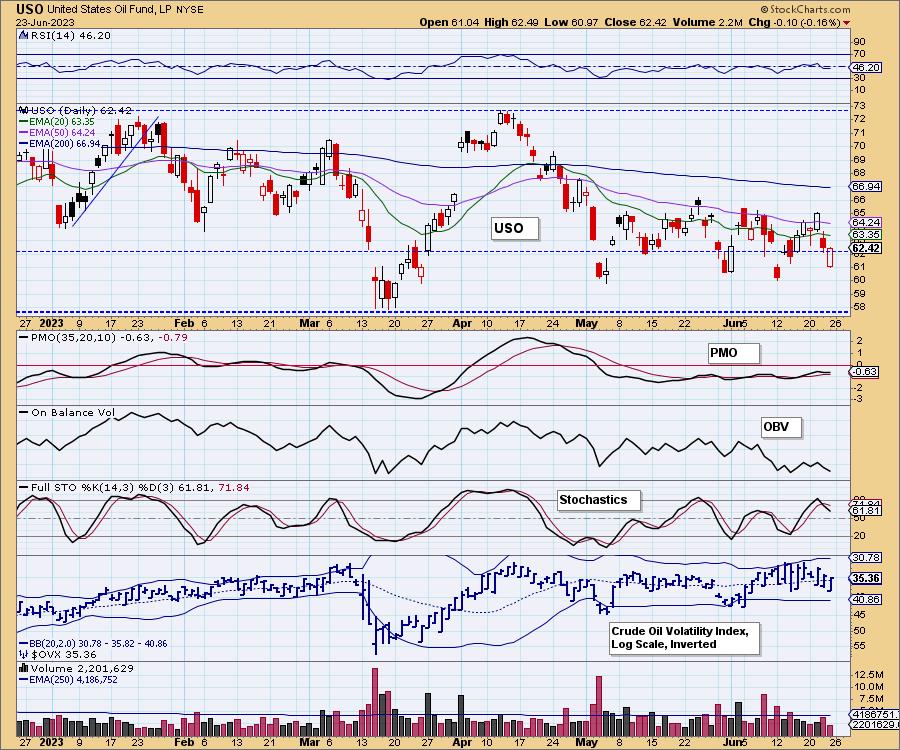Click the price-bar icon before $OVX 35.36
The image size is (900, 750).
(x=24, y=654)
